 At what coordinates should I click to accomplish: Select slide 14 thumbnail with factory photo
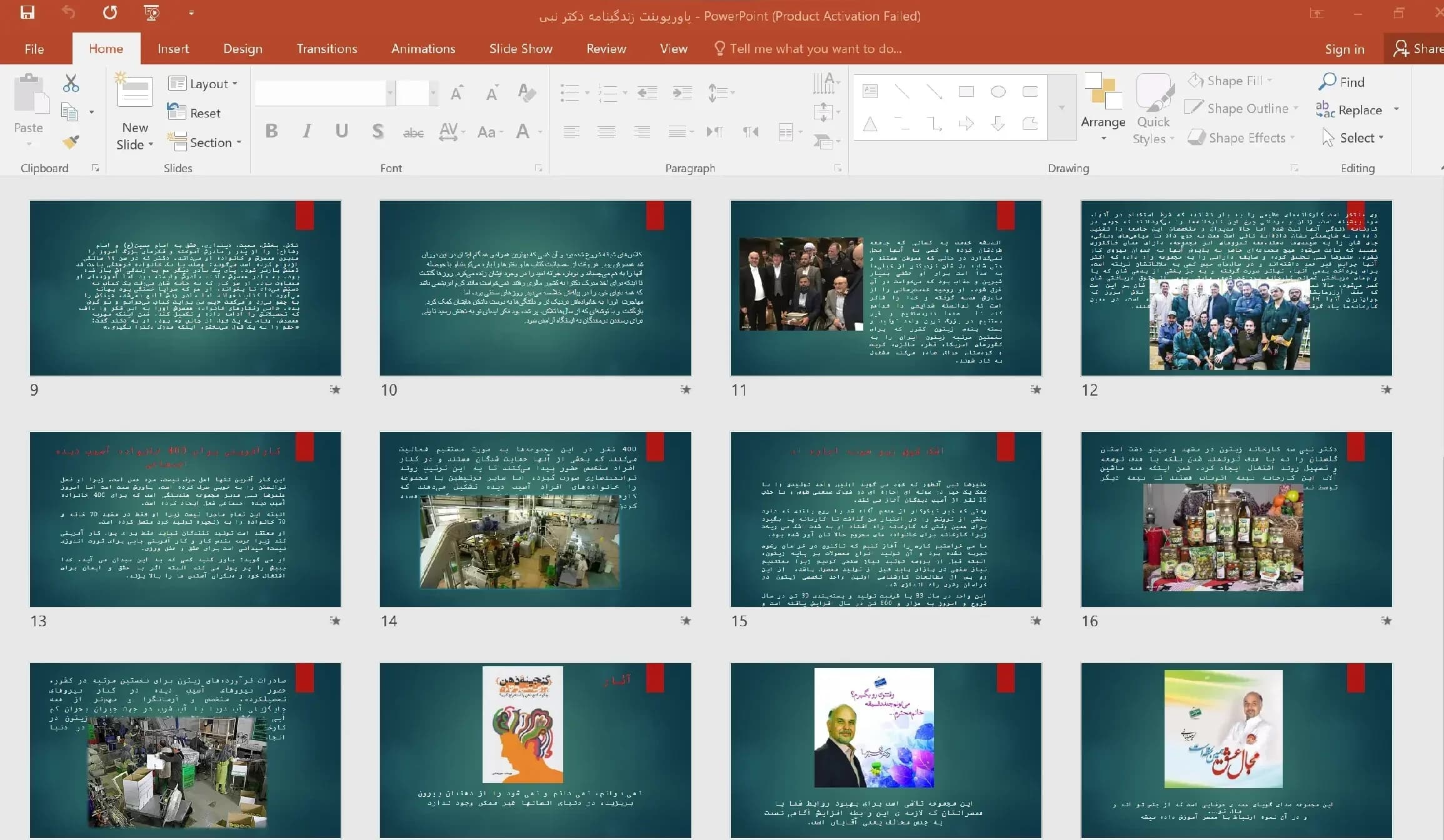click(535, 519)
